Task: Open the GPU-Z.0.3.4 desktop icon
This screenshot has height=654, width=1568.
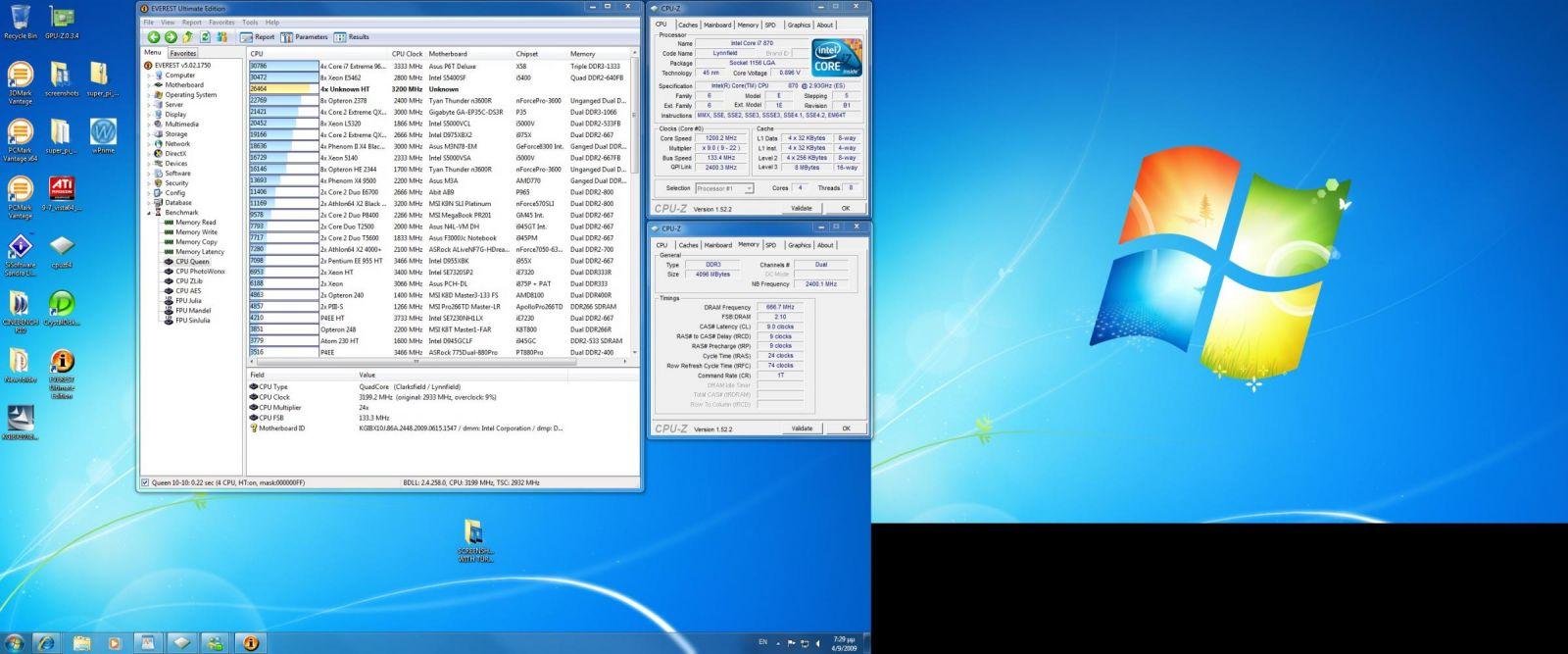Action: (62, 22)
